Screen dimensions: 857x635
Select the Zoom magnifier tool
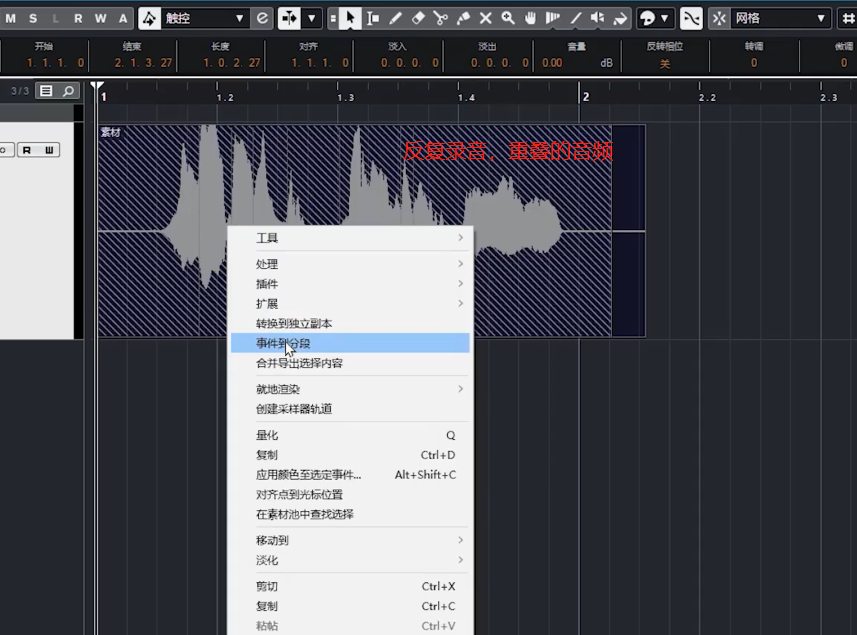point(508,19)
